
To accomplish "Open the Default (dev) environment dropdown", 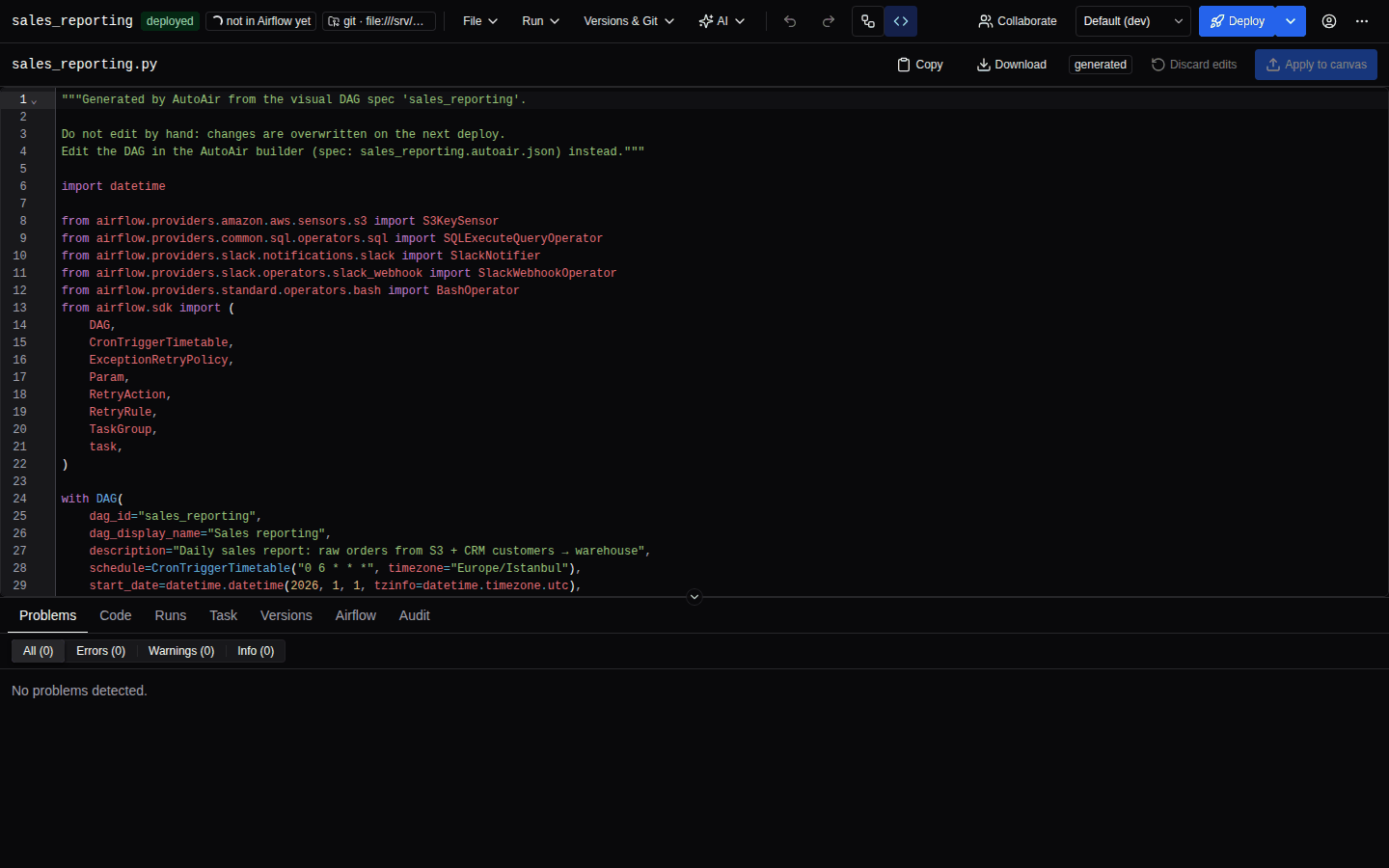I will pyautogui.click(x=1133, y=21).
